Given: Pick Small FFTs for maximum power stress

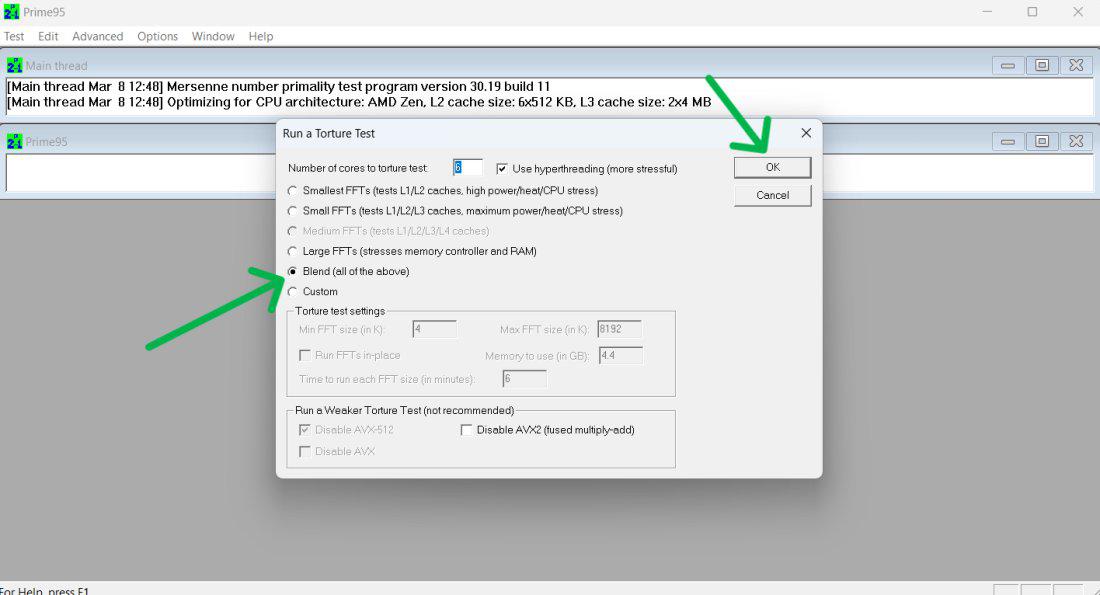Looking at the screenshot, I should click(x=292, y=211).
